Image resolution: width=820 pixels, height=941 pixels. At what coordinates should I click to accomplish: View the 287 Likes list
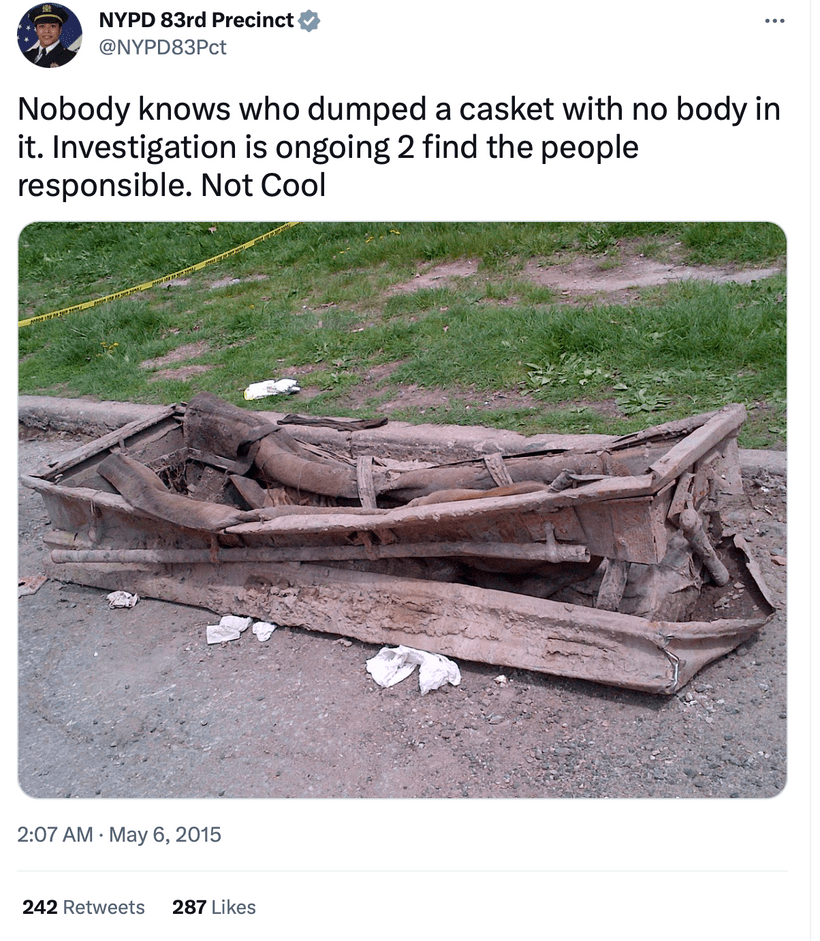pyautogui.click(x=214, y=907)
